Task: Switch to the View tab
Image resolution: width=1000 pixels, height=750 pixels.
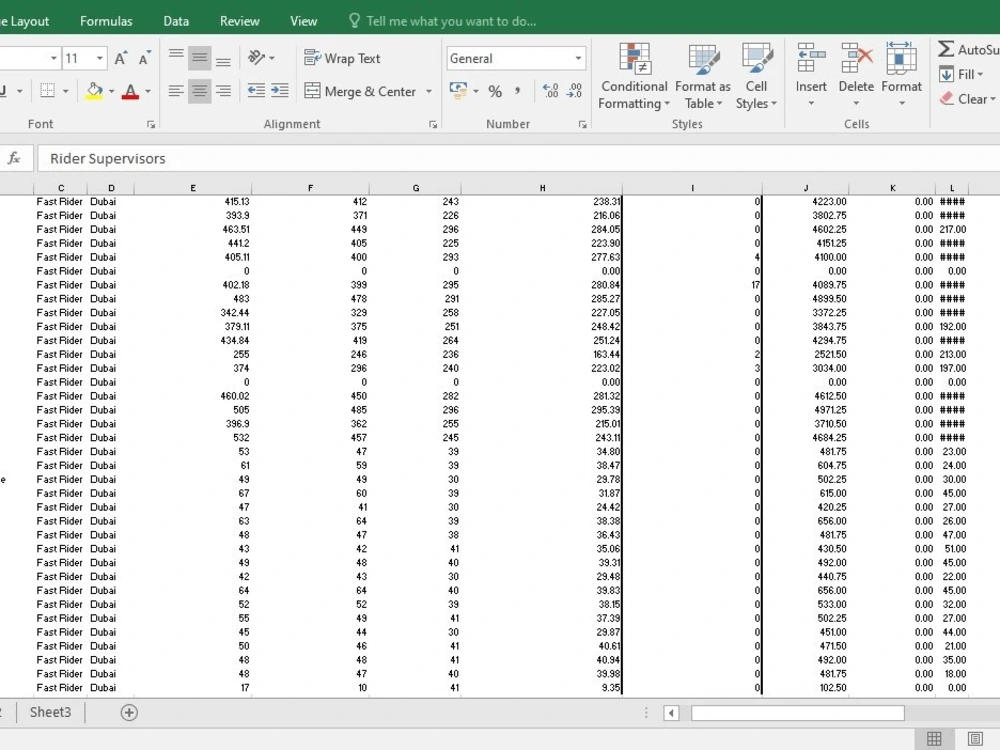Action: [304, 21]
